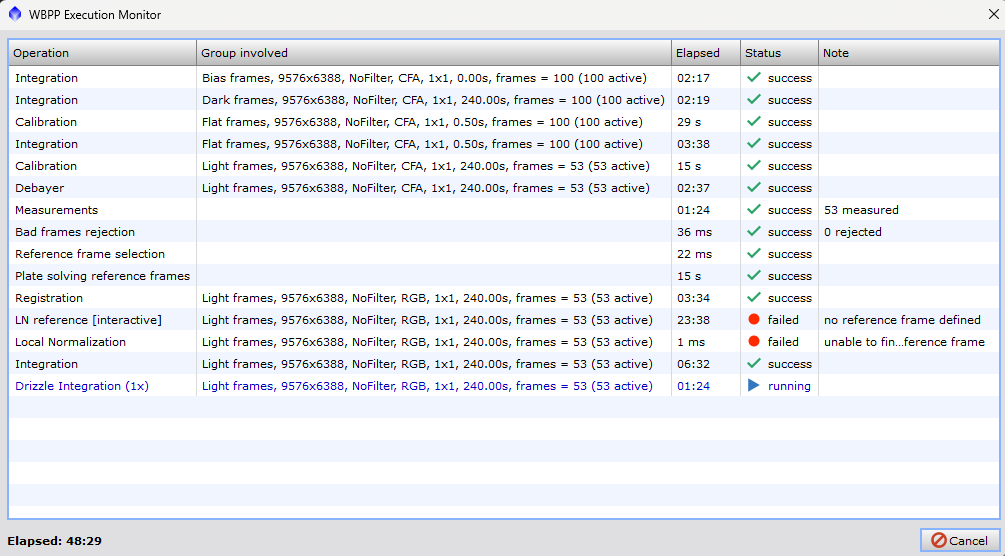Select the Local Normalization operation

click(x=71, y=342)
